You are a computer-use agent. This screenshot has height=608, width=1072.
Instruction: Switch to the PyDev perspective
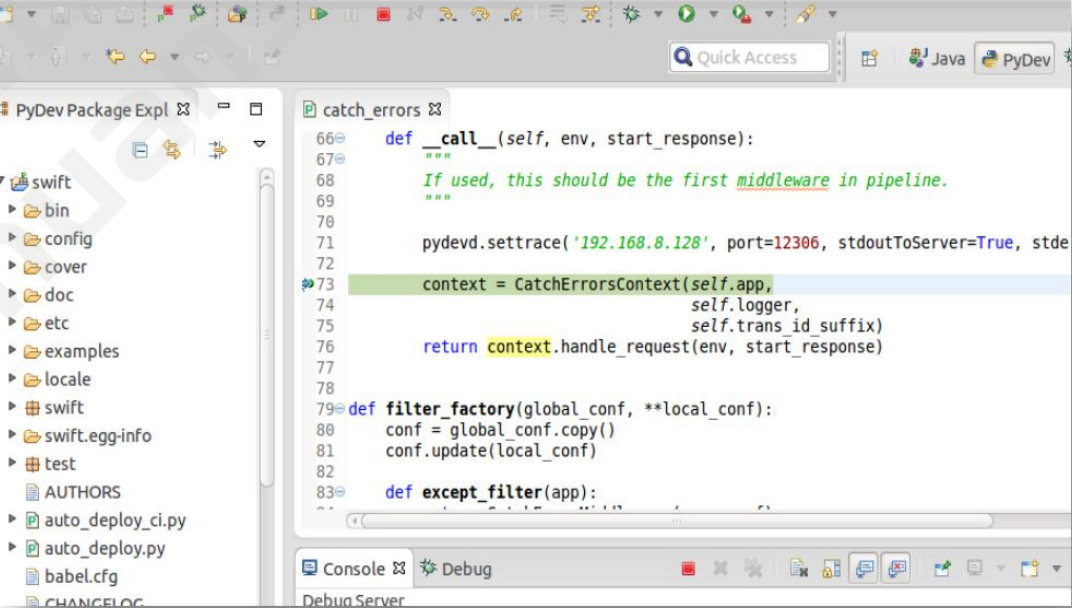(x=1015, y=59)
